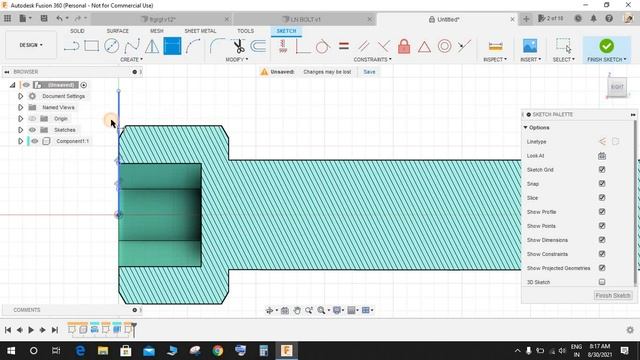This screenshot has height=360, width=640.
Task: Switch to the LN BOLT v1 document tab
Action: coord(304,19)
